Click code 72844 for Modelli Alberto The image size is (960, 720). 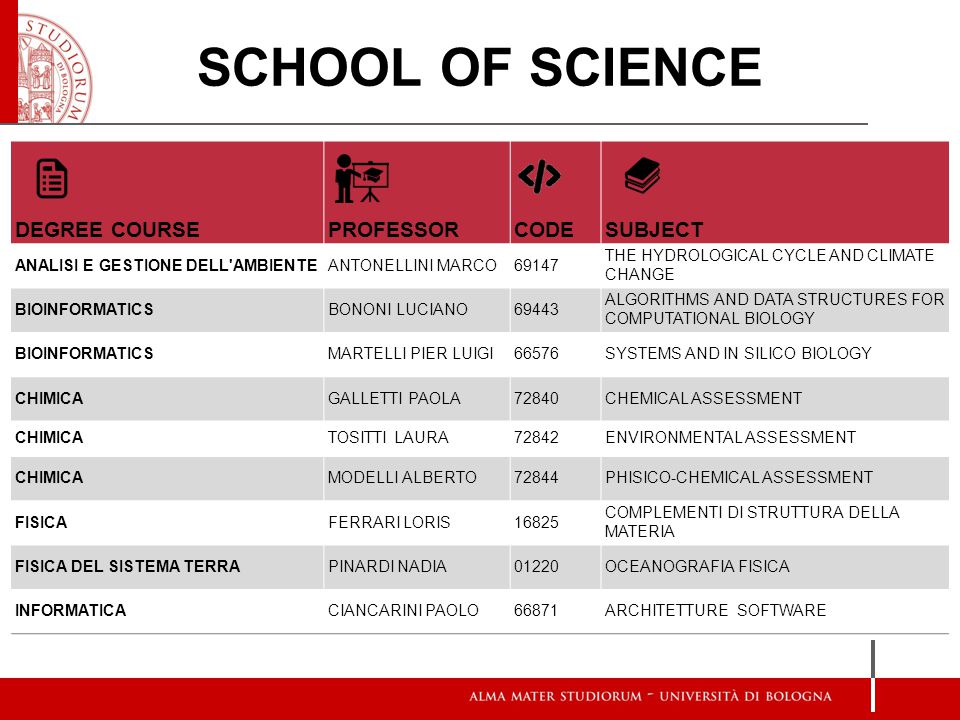(536, 477)
